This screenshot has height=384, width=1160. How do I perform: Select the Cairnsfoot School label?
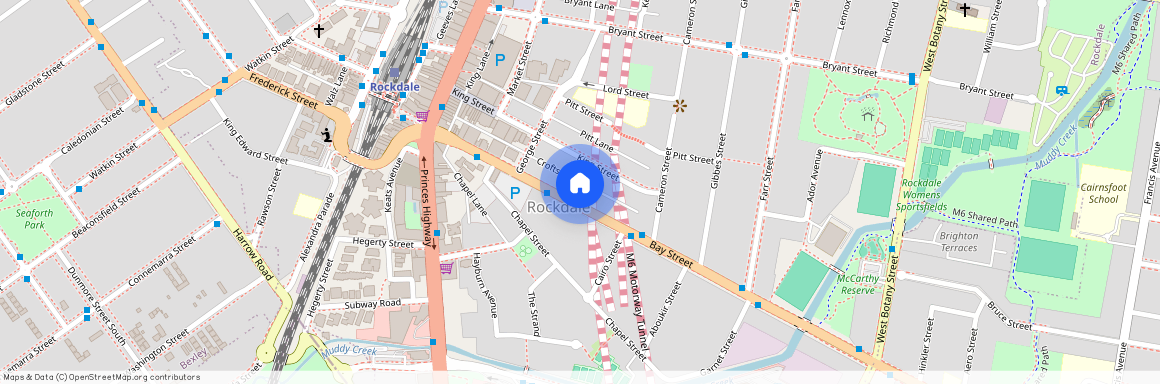1103,193
